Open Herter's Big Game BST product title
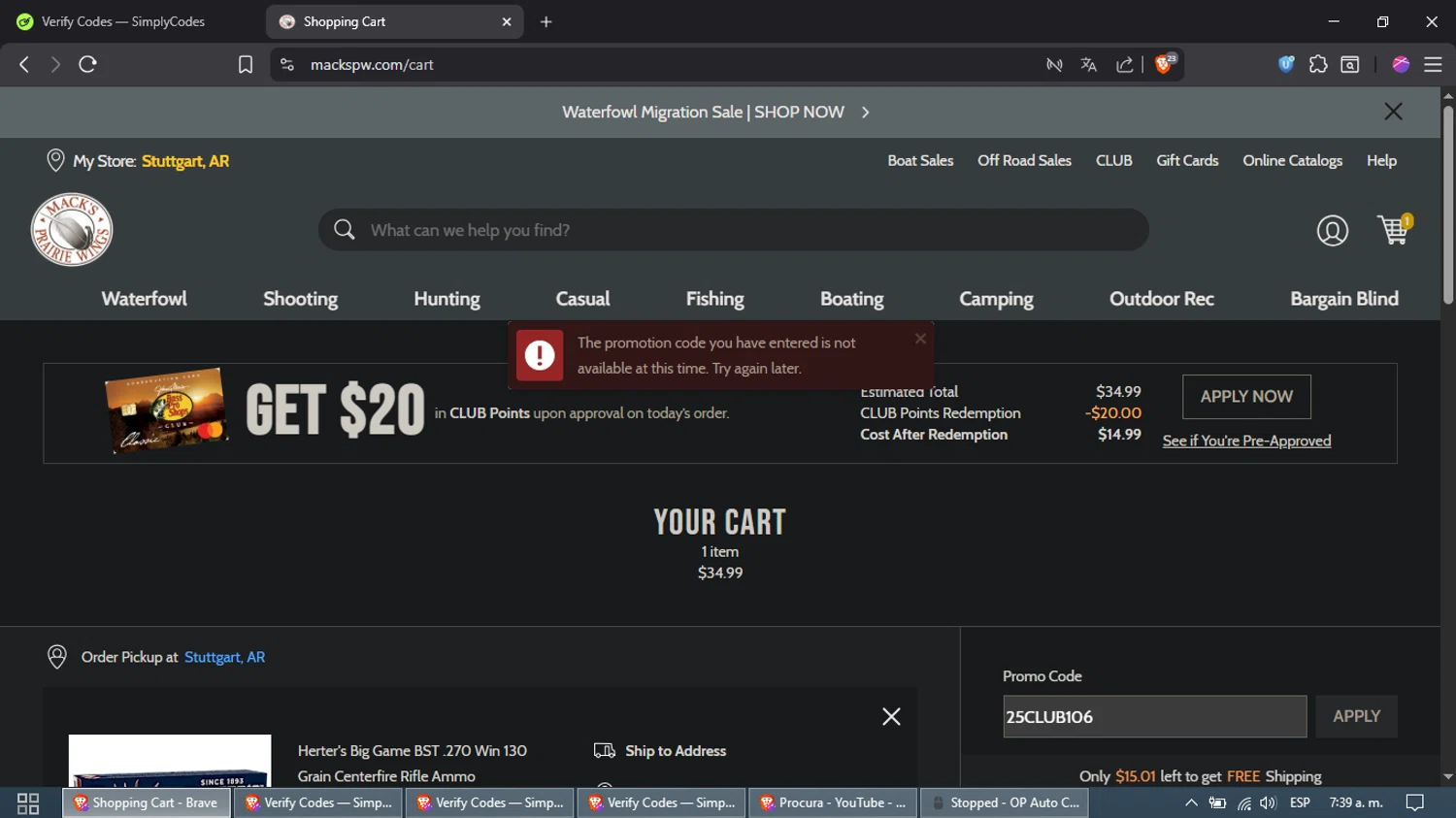 [413, 763]
